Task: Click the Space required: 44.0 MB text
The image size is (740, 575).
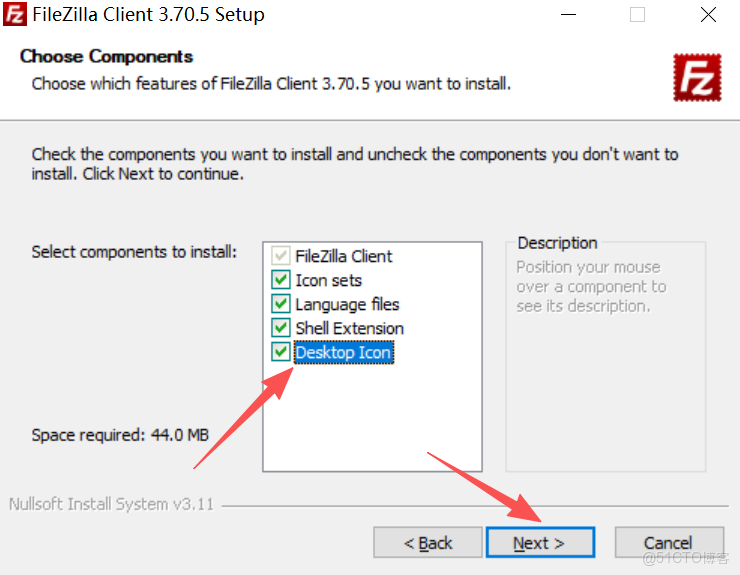Action: [x=120, y=435]
